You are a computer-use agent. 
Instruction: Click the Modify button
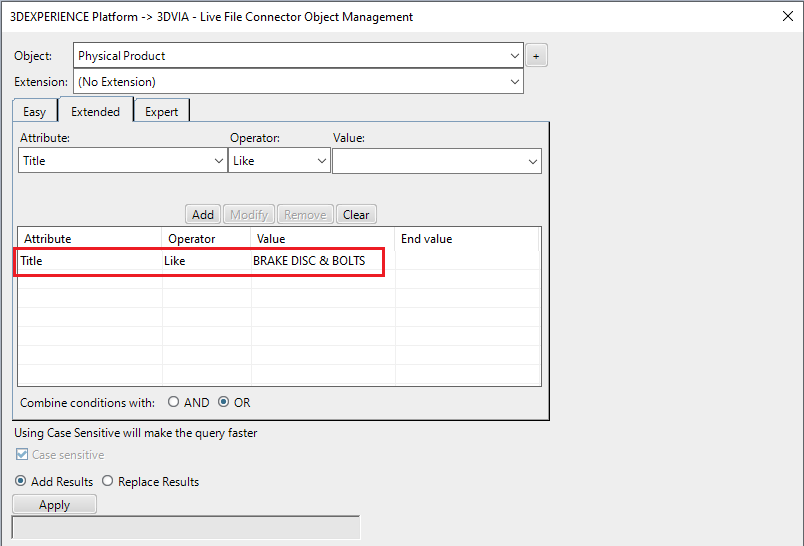[249, 214]
